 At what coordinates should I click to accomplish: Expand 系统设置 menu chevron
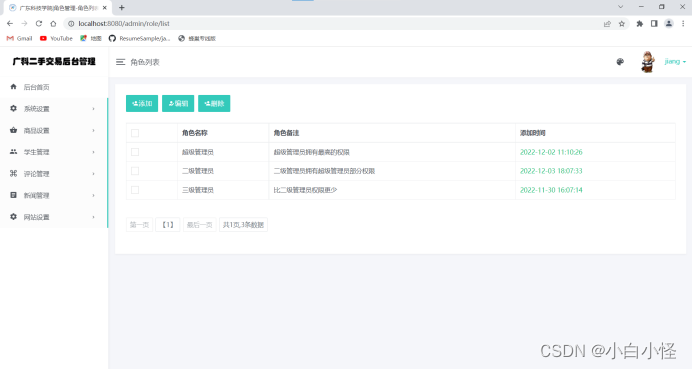(93, 109)
